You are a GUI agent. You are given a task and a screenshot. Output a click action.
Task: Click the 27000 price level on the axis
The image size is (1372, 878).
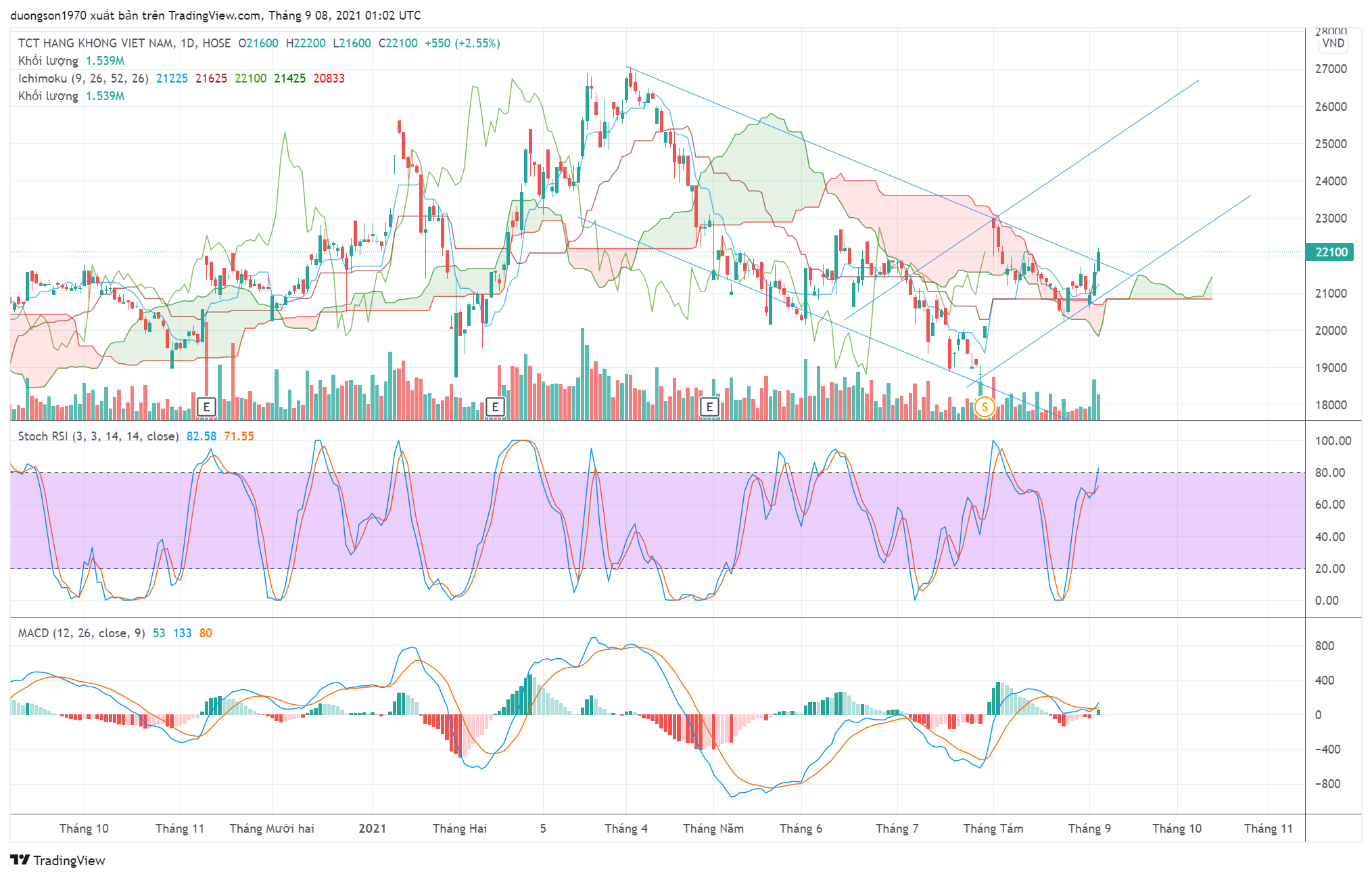tap(1331, 69)
